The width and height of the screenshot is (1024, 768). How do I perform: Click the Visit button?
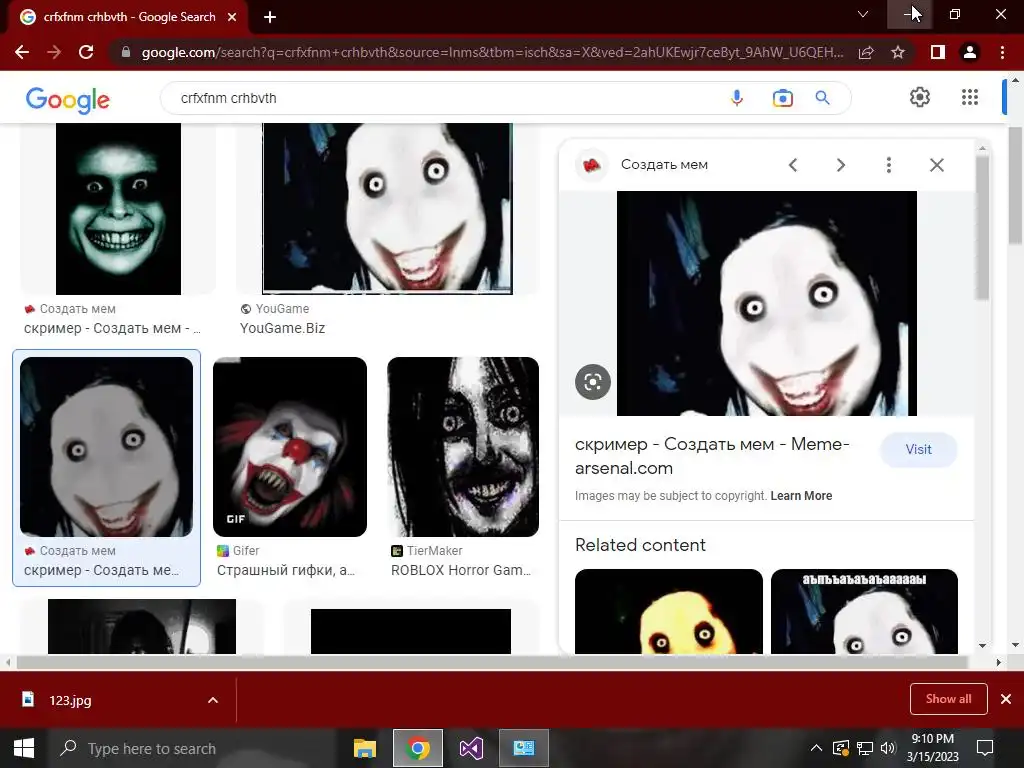click(918, 449)
